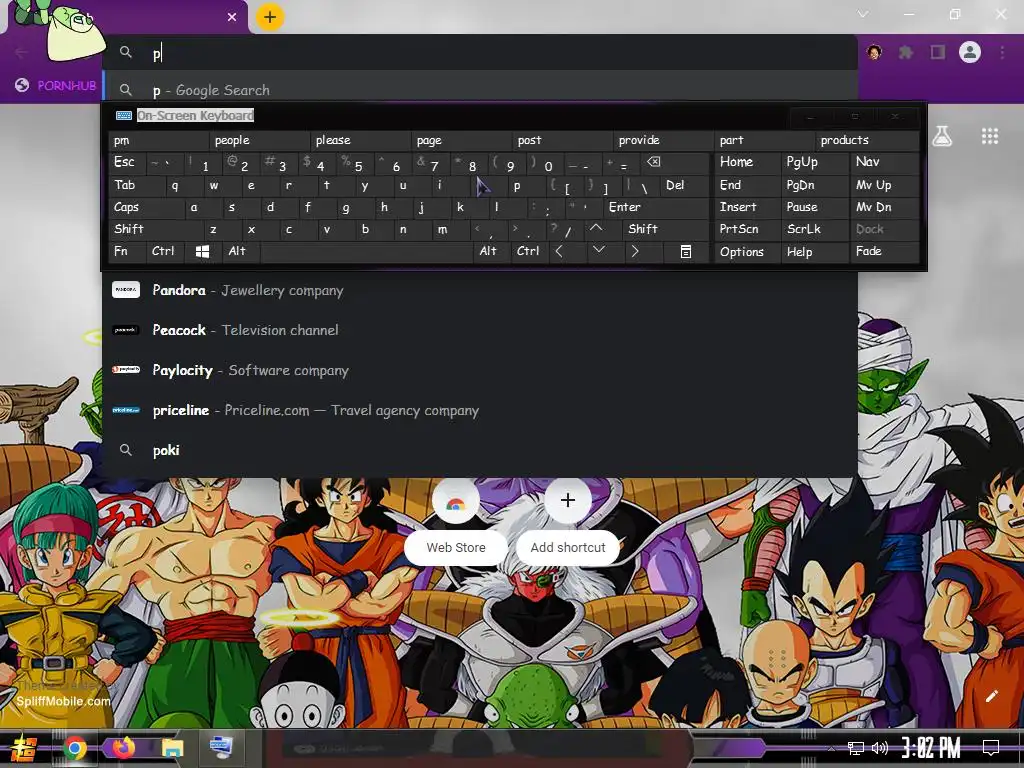Image resolution: width=1024 pixels, height=768 pixels.
Task: Open the Chrome Extensions puzzle icon
Action: pos(906,52)
